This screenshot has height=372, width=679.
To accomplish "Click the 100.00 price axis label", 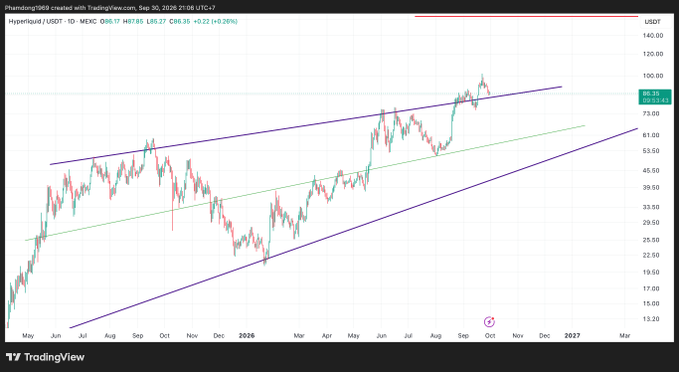I will pyautogui.click(x=653, y=76).
